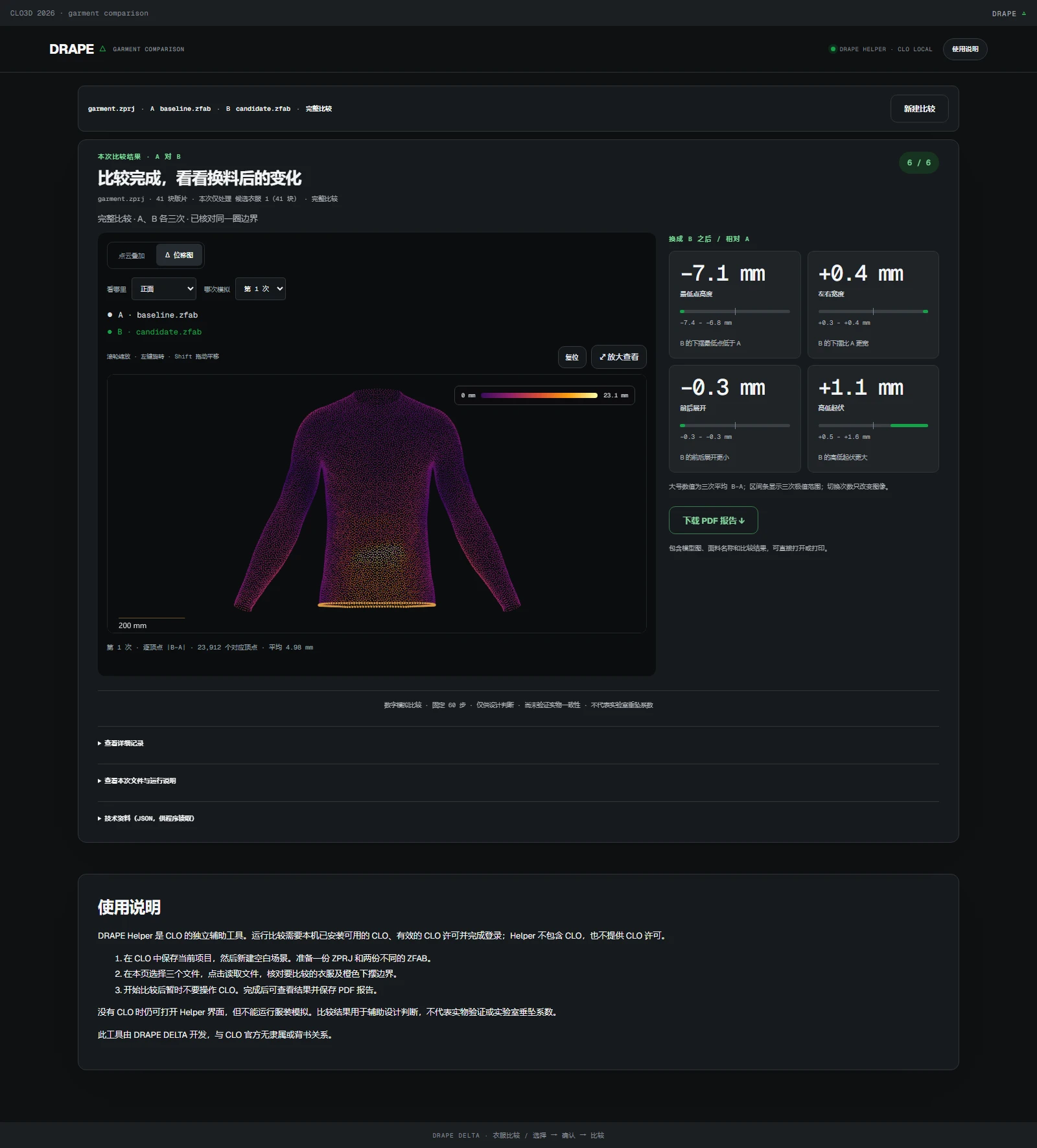Image resolution: width=1037 pixels, height=1148 pixels.
Task: Click the garment displacement 3D preview
Action: (x=377, y=504)
